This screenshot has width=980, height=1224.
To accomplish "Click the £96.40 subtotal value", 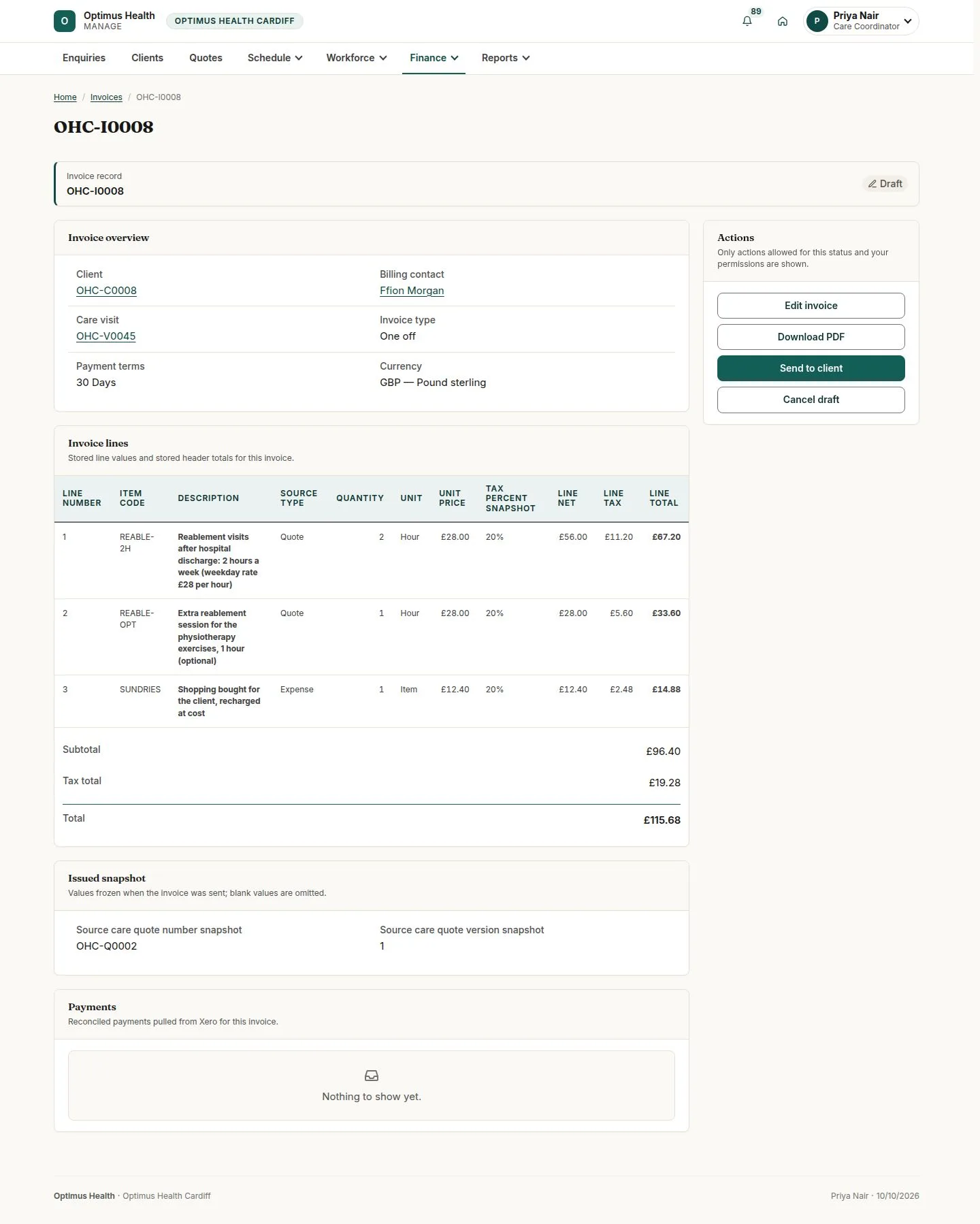I will pos(663,752).
